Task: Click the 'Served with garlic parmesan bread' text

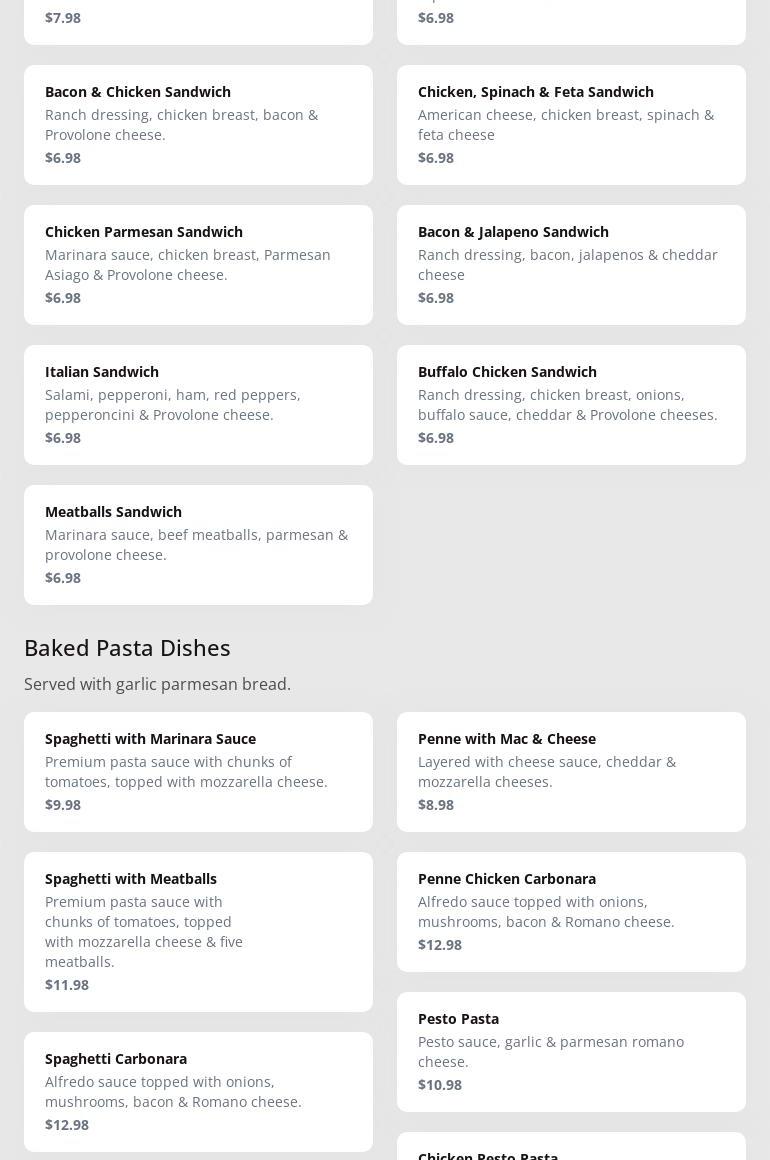Action: point(157,684)
